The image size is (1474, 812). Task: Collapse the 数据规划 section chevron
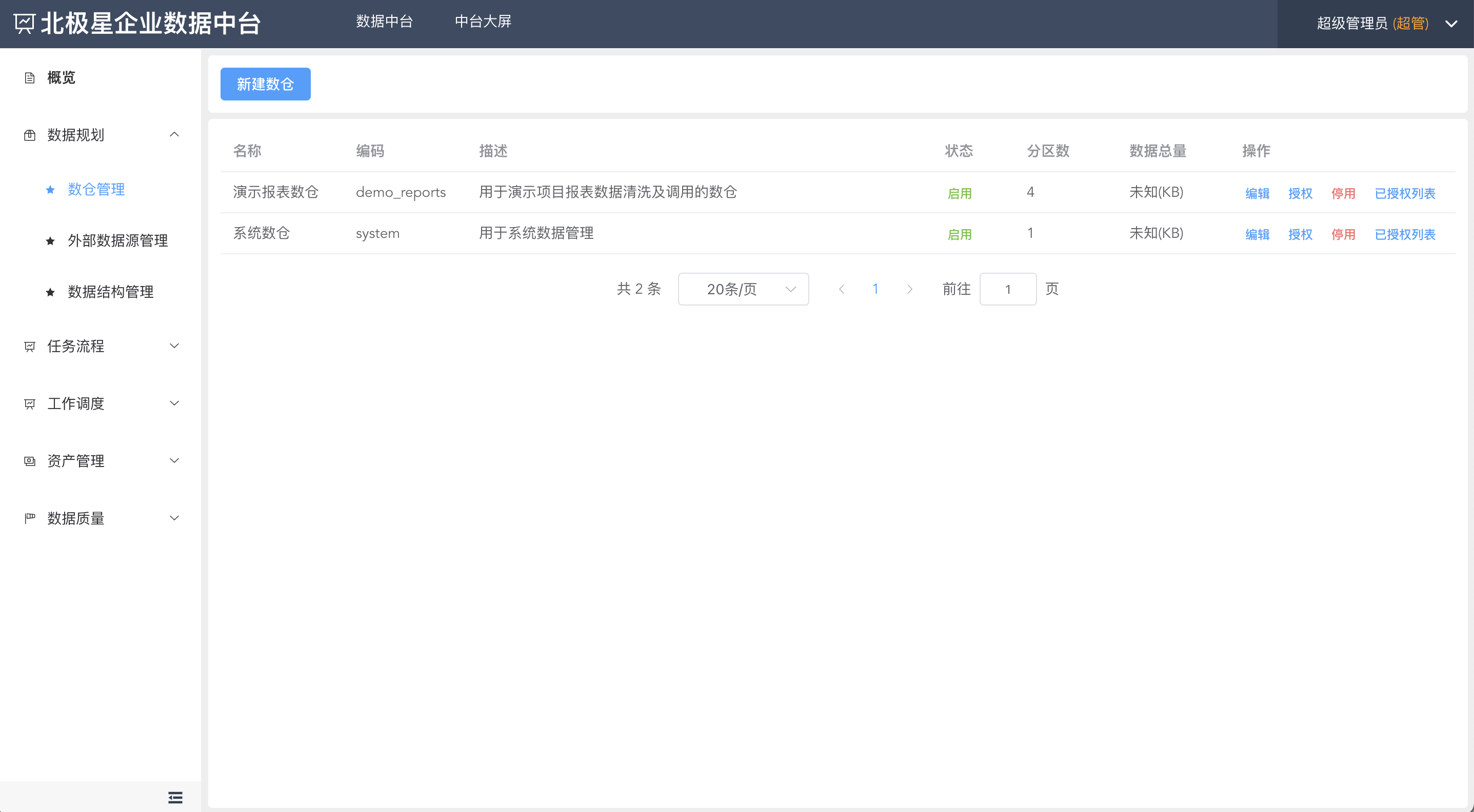coord(175,134)
